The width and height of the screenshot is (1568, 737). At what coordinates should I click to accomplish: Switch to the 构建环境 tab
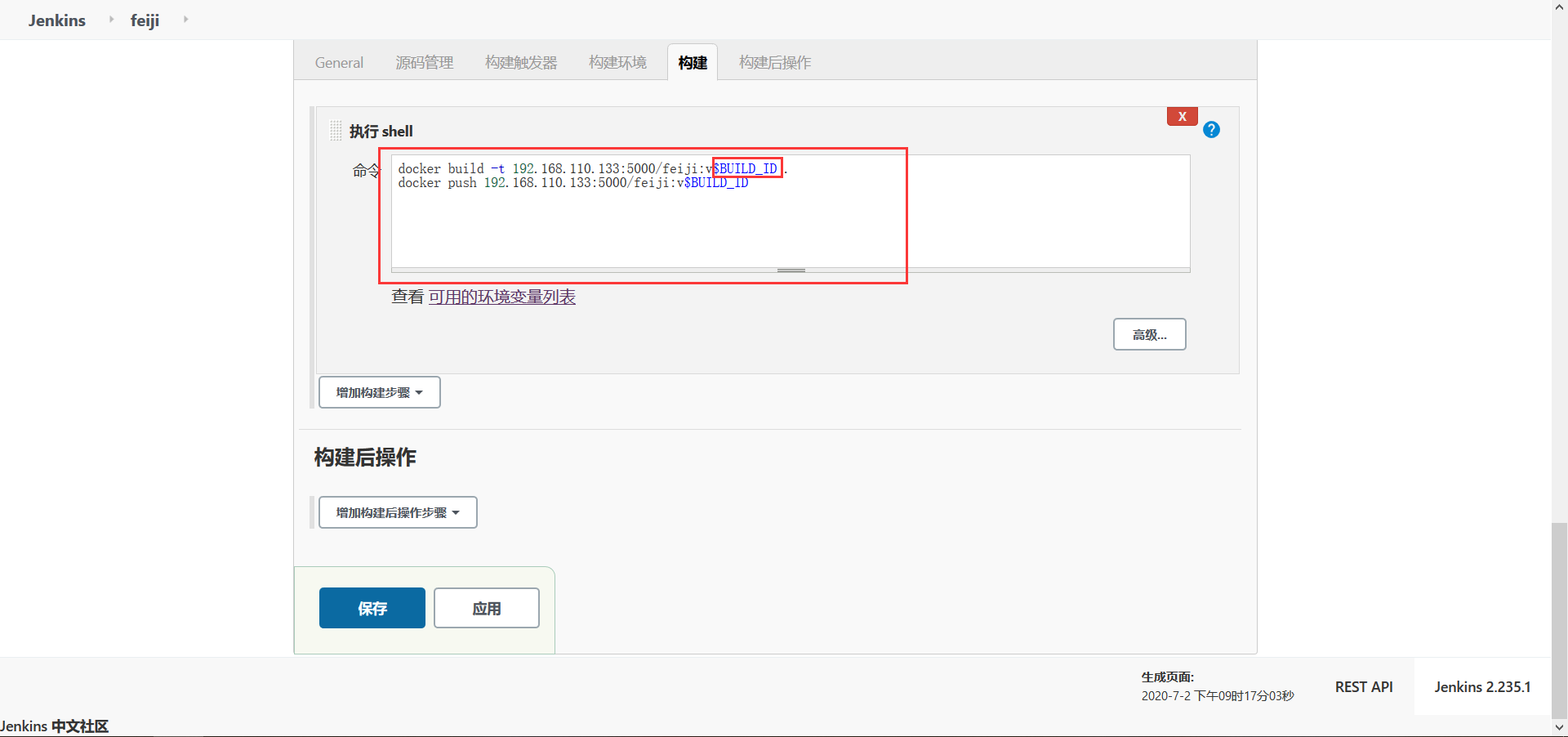617,63
